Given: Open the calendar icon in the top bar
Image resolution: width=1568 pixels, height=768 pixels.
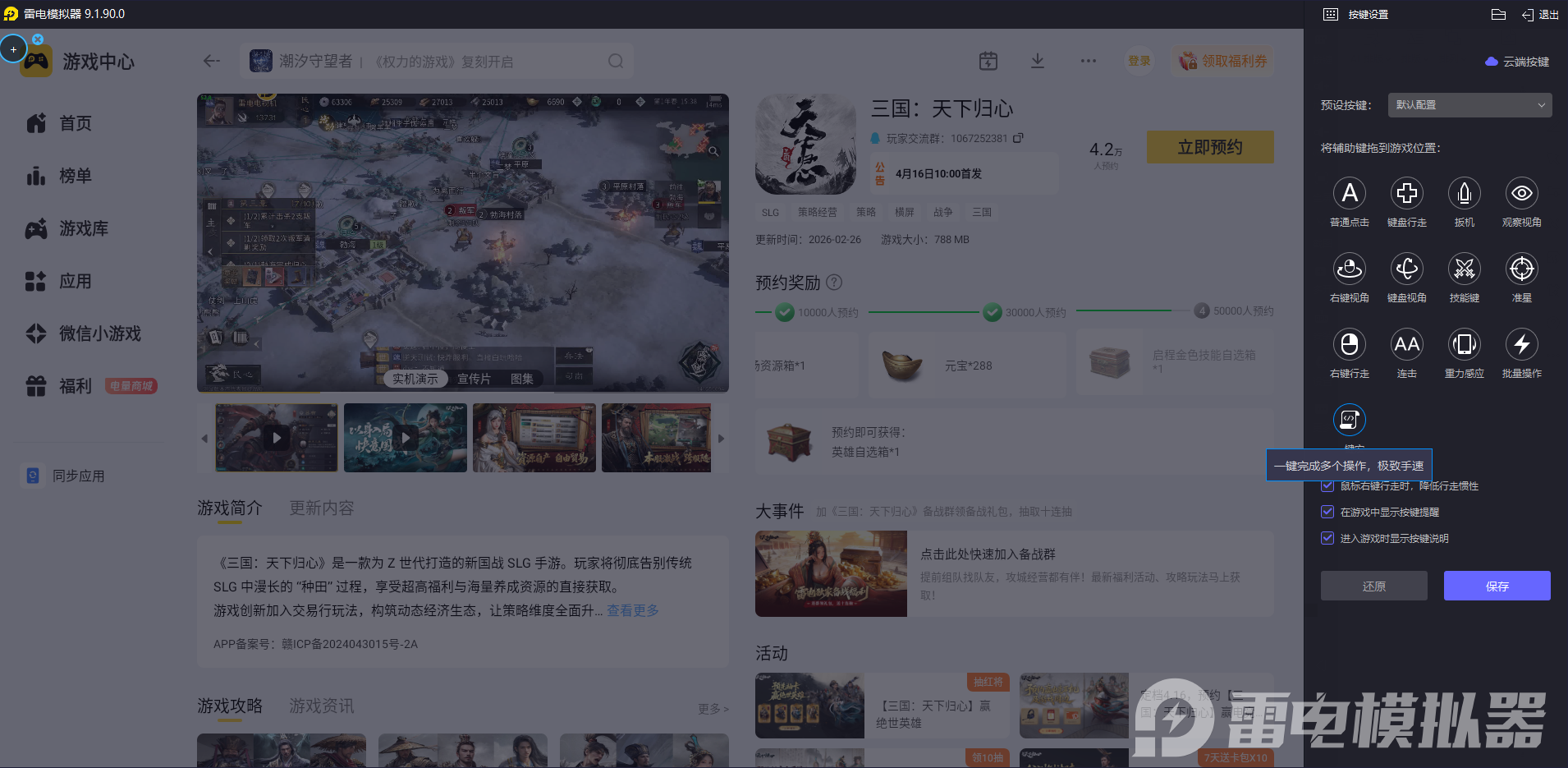Looking at the screenshot, I should click(988, 61).
